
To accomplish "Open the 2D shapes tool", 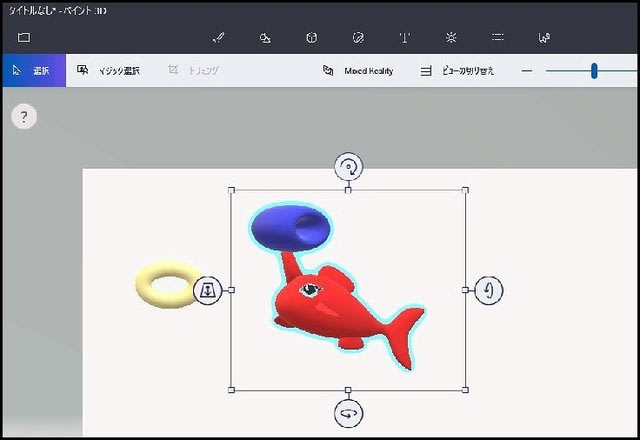I will pos(265,38).
